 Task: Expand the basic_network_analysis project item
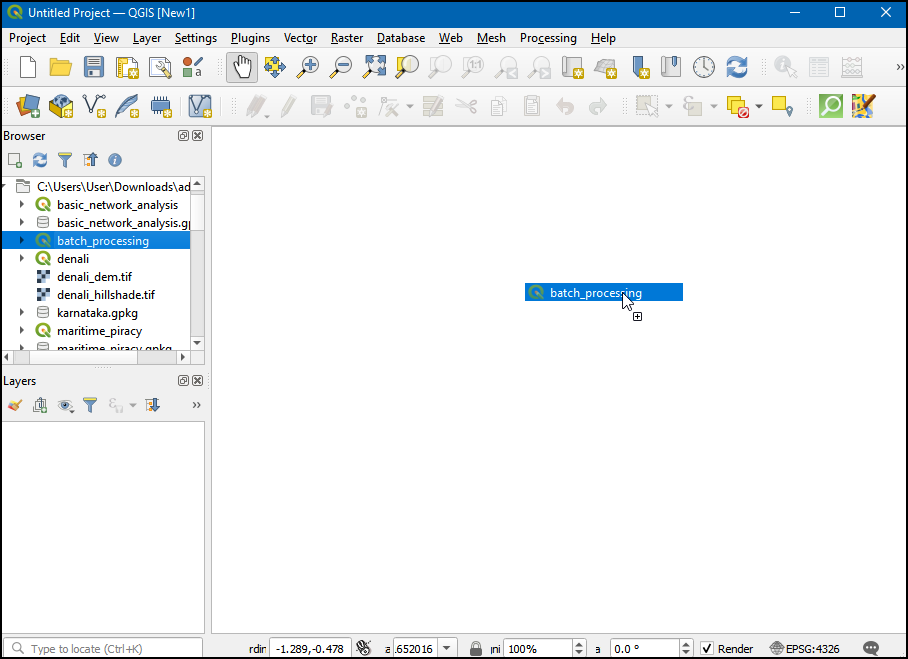(x=22, y=204)
